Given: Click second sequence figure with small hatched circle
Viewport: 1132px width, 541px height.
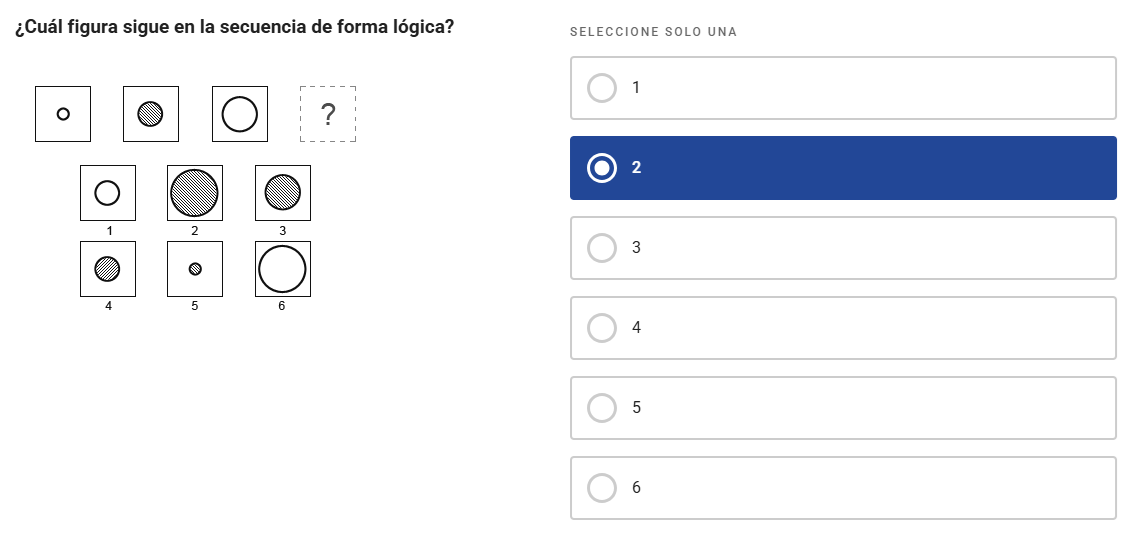Looking at the screenshot, I should 150,114.
